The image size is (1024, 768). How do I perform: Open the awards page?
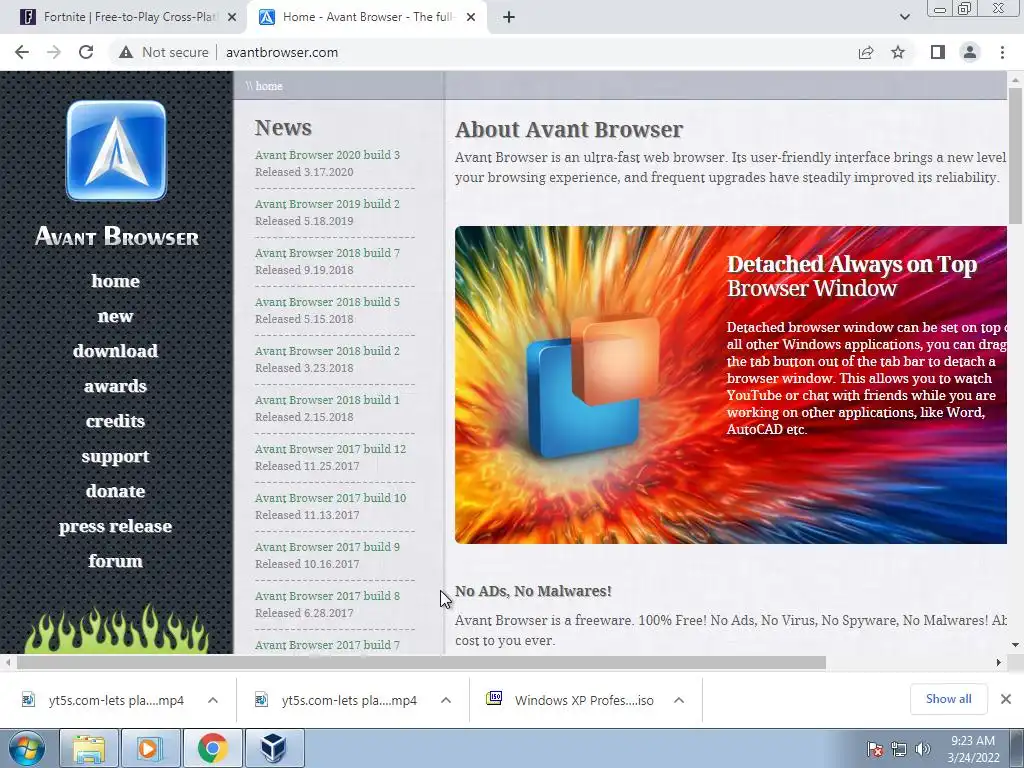tap(116, 386)
